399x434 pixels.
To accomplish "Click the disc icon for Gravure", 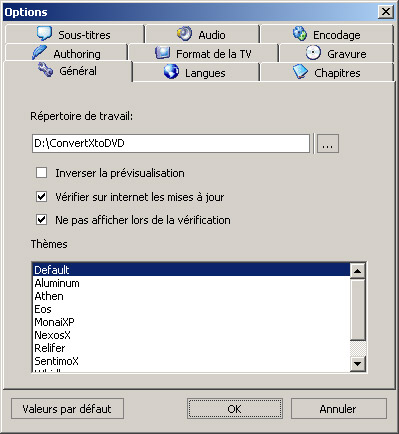I will tap(313, 53).
